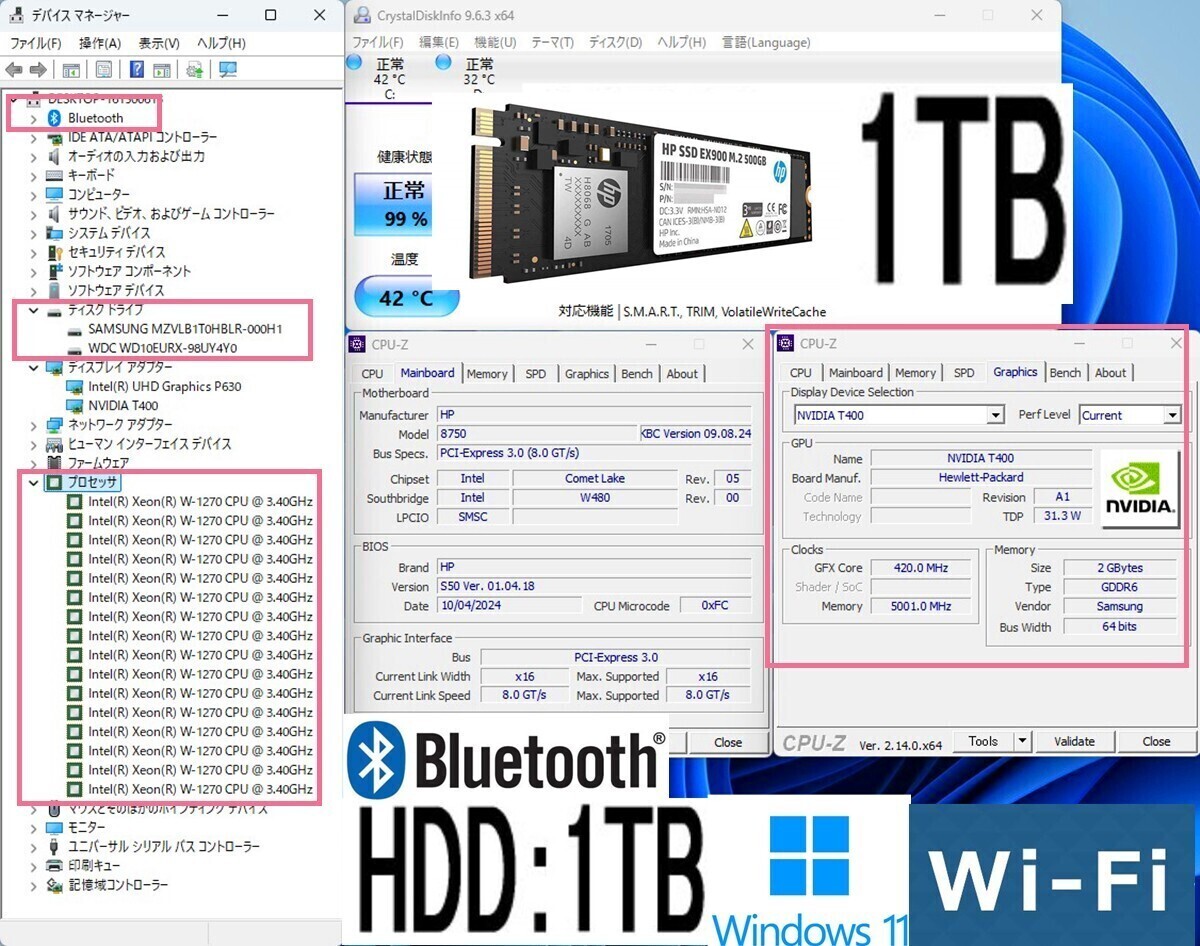Click the printer icon beside 印刷キュー
The width and height of the screenshot is (1200, 946).
click(55, 866)
